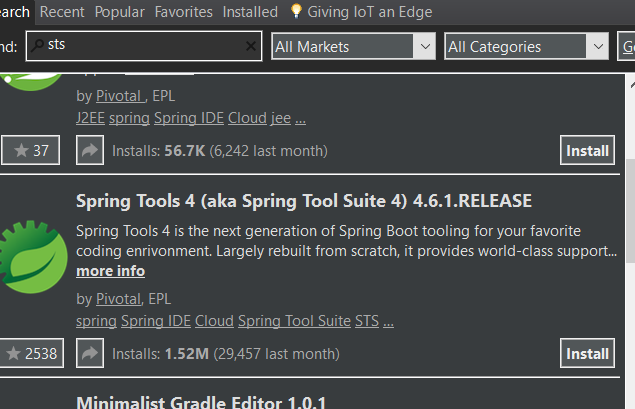Install the plugin with 56.7K installs
This screenshot has height=409, width=635.
(x=587, y=151)
